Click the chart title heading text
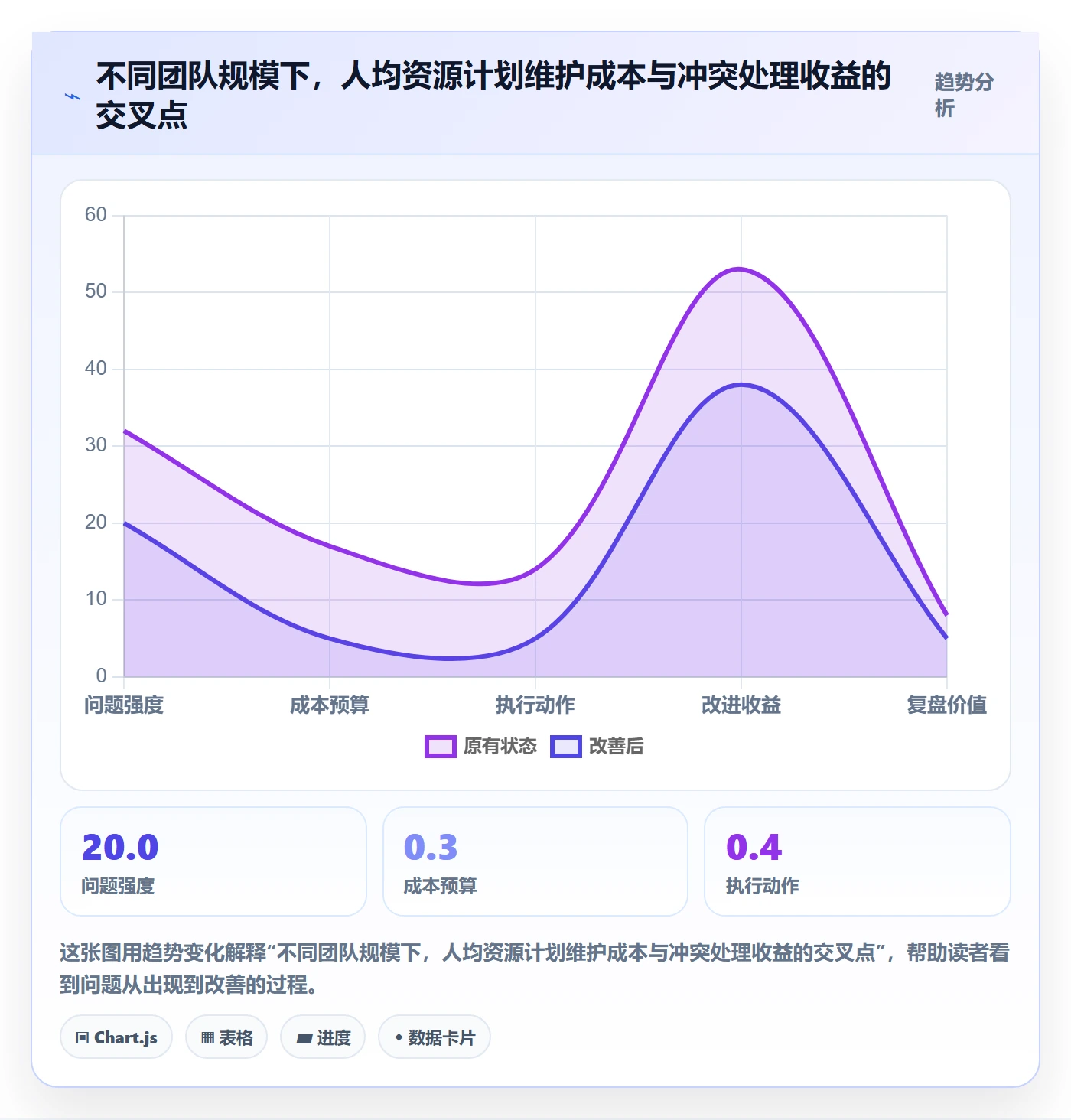Viewport: 1071px width, 1120px height. 493,96
